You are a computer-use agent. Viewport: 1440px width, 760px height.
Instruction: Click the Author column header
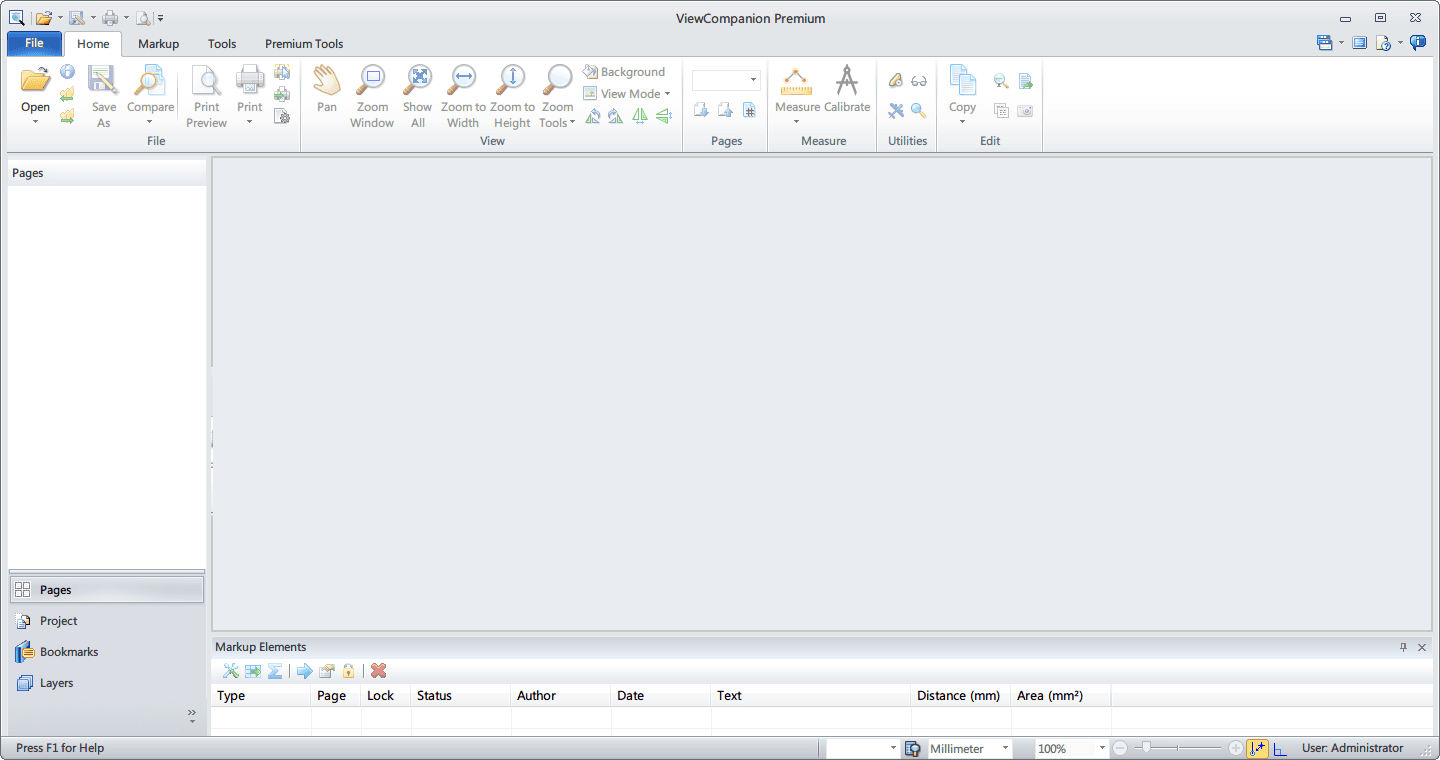click(x=537, y=696)
